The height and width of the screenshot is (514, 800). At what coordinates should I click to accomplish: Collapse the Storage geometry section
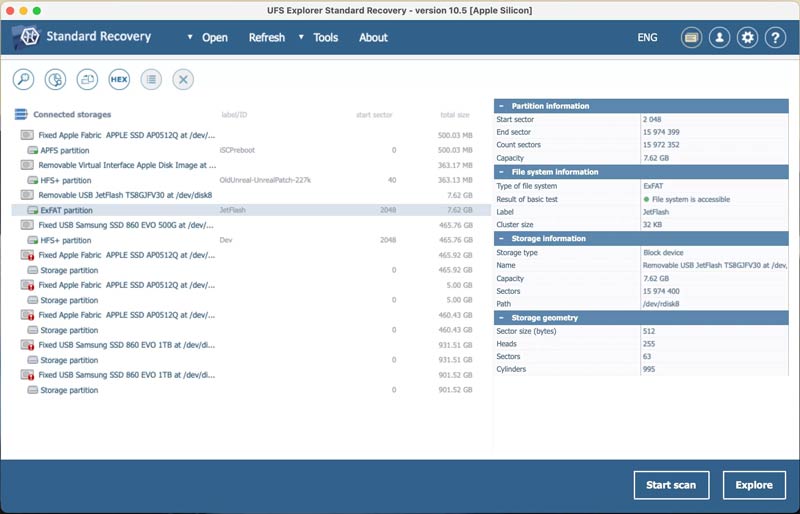click(x=501, y=318)
